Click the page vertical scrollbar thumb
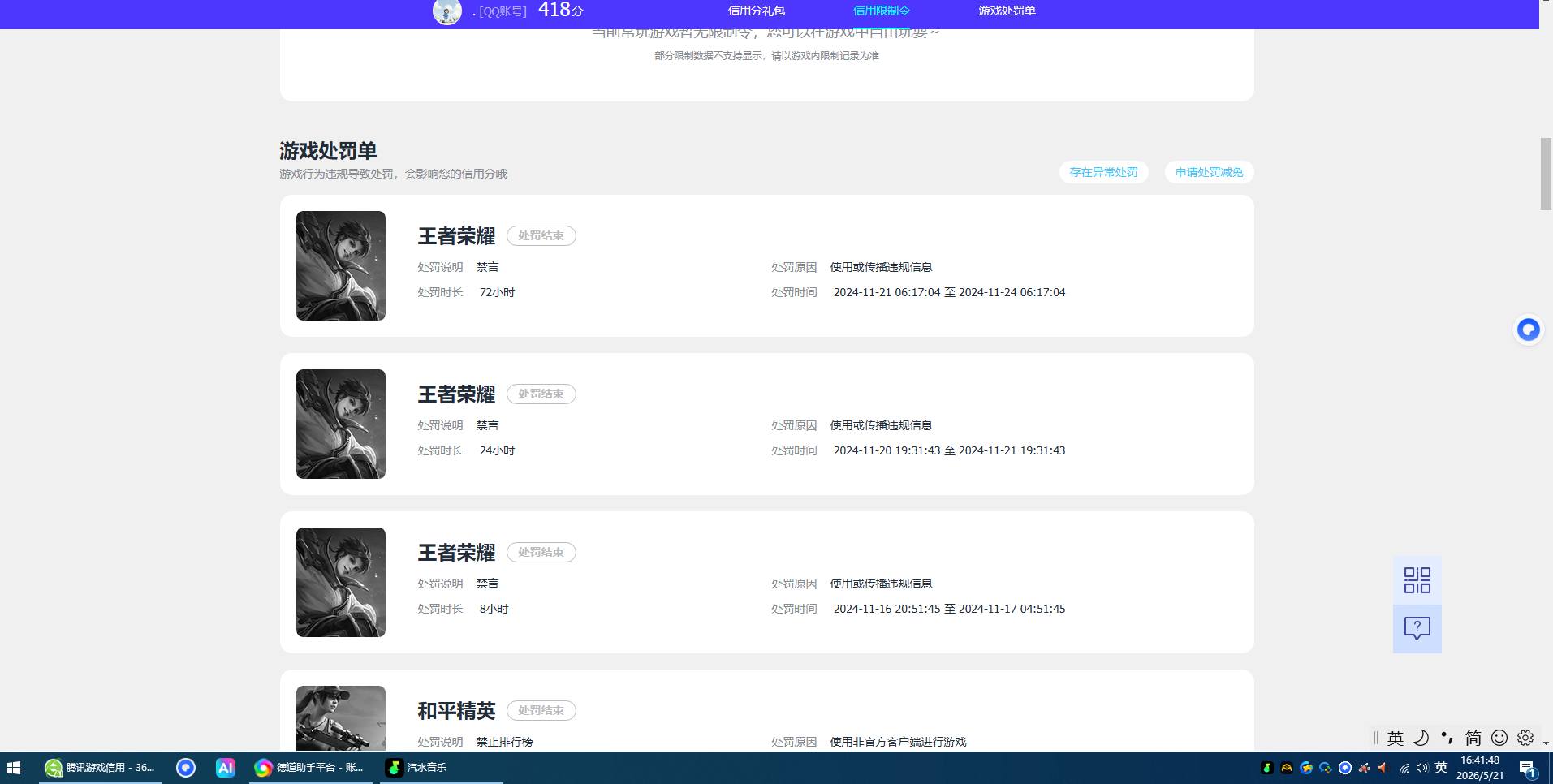The width and height of the screenshot is (1553, 784). 1546,174
